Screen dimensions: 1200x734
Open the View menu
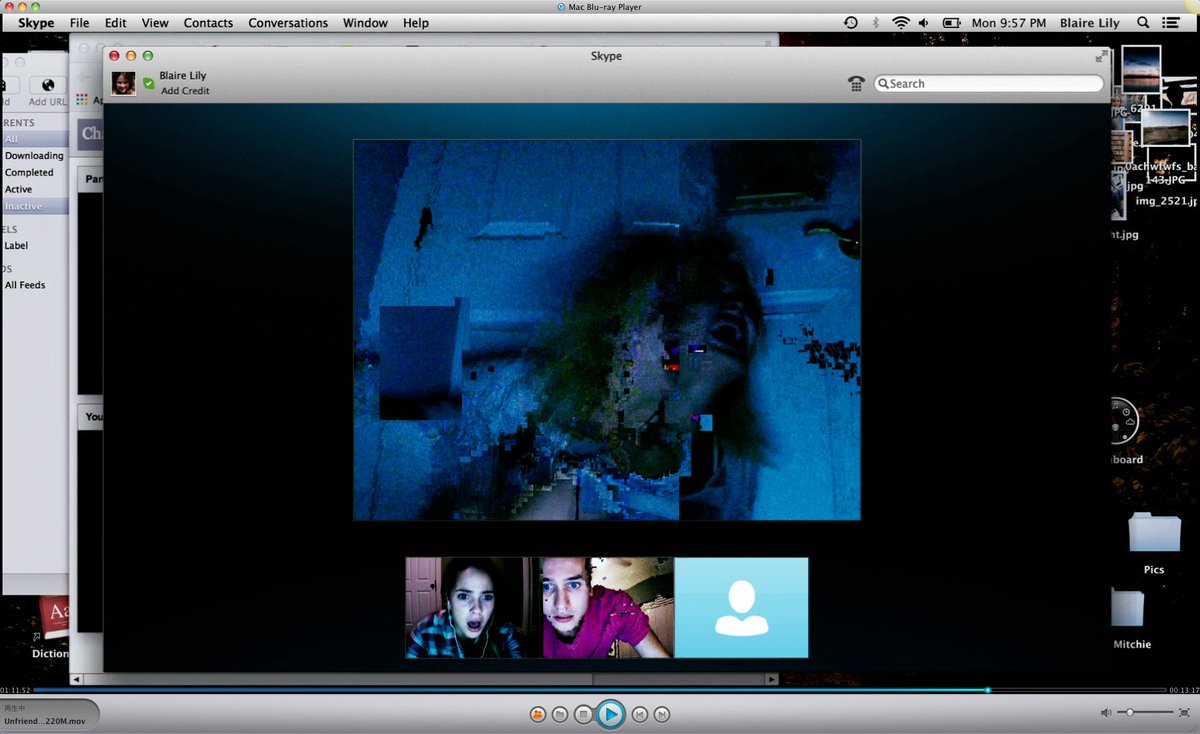155,23
